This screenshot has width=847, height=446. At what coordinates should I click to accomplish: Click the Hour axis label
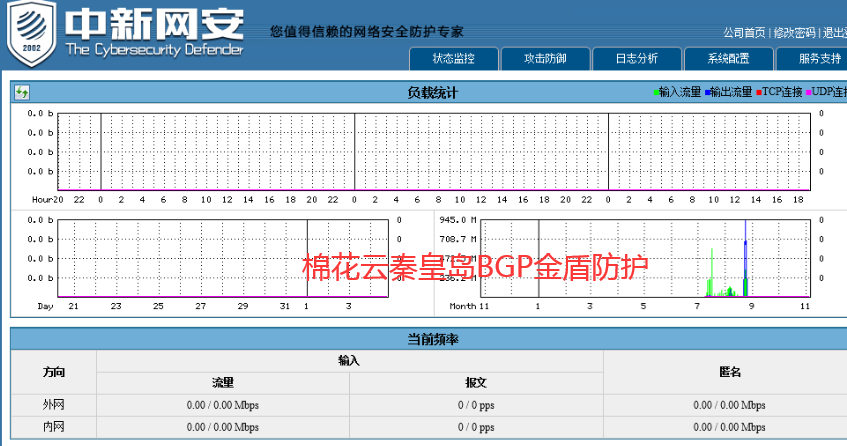coord(43,200)
